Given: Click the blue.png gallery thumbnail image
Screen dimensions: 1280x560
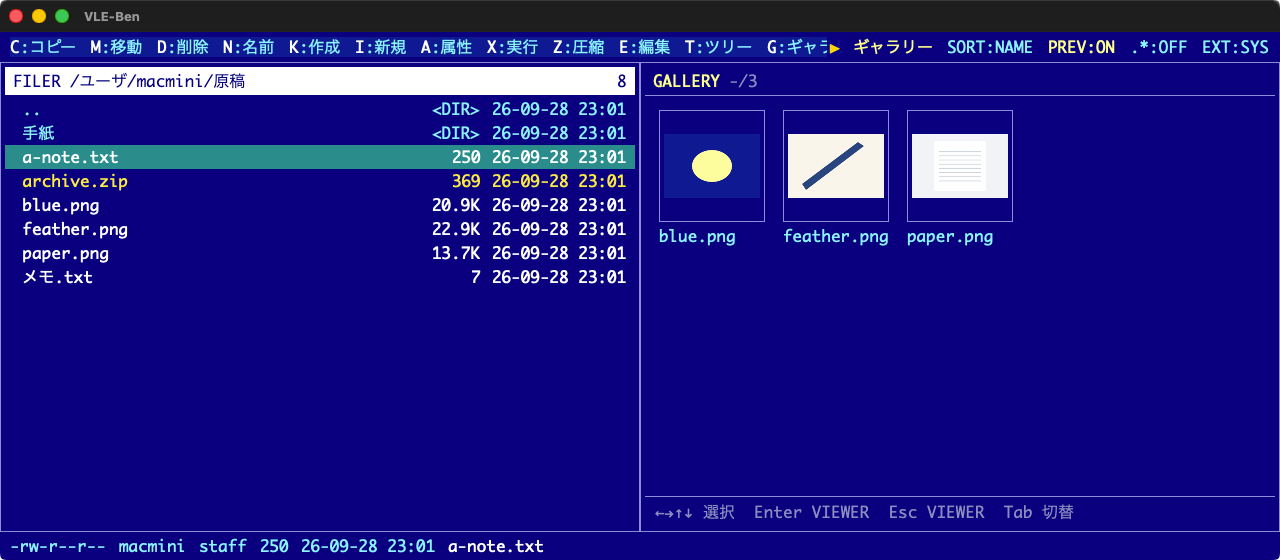Looking at the screenshot, I should 712,166.
